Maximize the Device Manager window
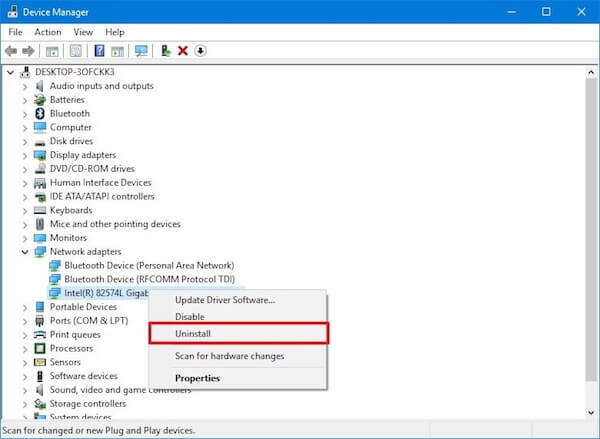Image resolution: width=600 pixels, height=439 pixels. coord(546,12)
